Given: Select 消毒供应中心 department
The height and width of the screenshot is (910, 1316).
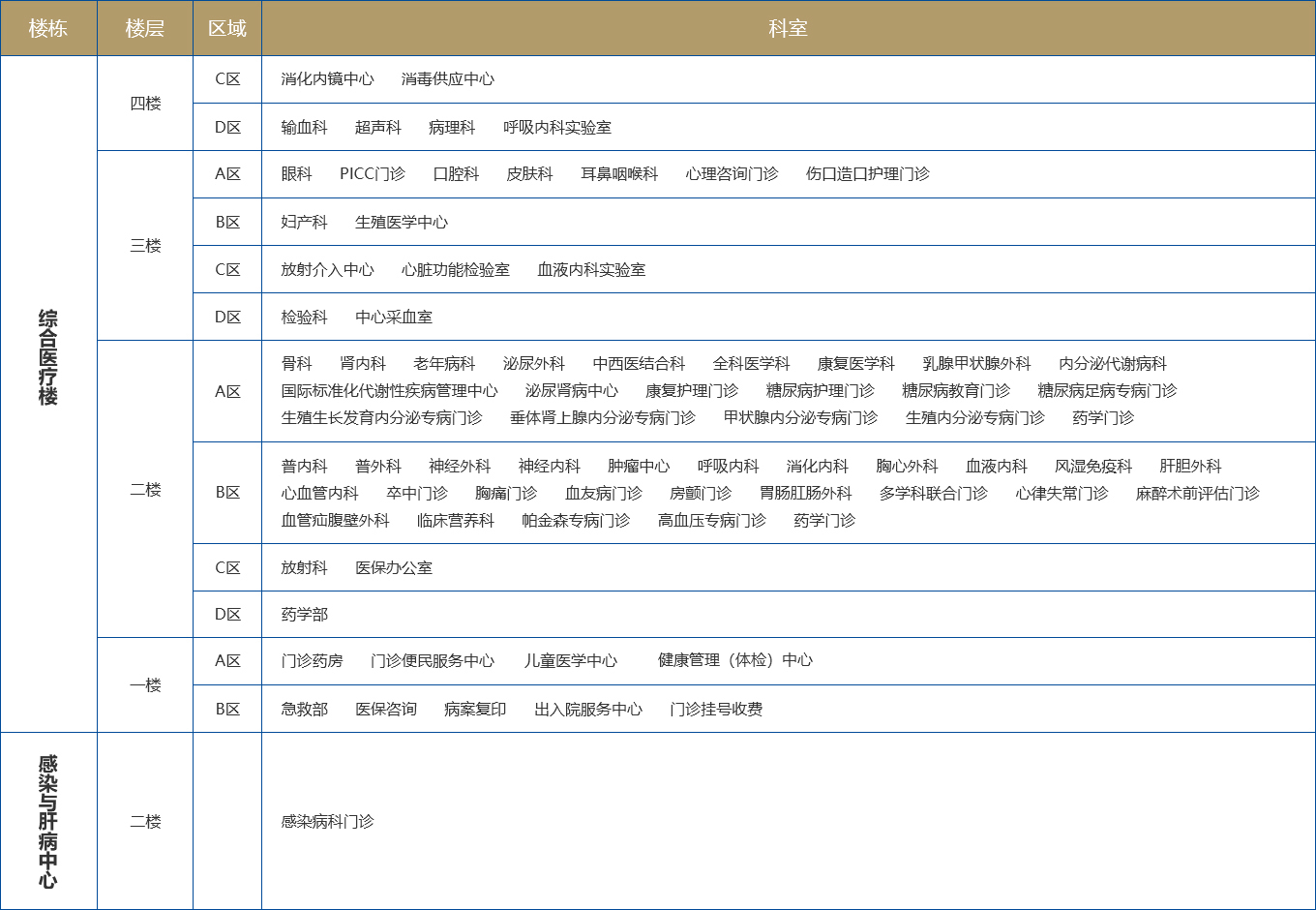Looking at the screenshot, I should pos(447,79).
